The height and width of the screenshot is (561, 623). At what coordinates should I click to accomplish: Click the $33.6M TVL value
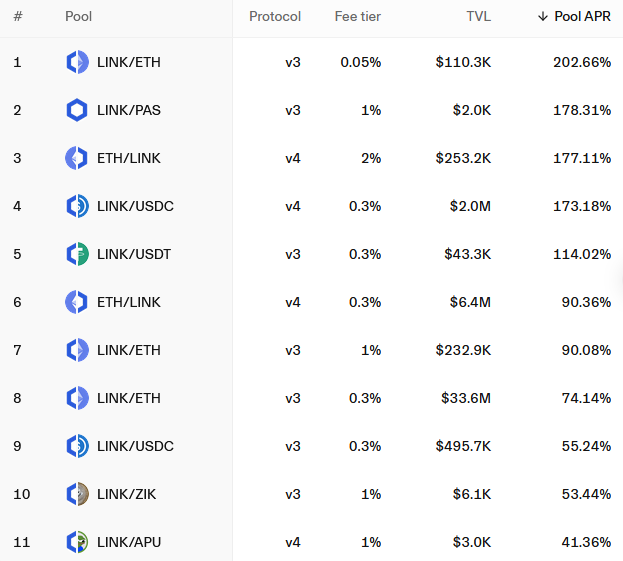click(x=465, y=398)
